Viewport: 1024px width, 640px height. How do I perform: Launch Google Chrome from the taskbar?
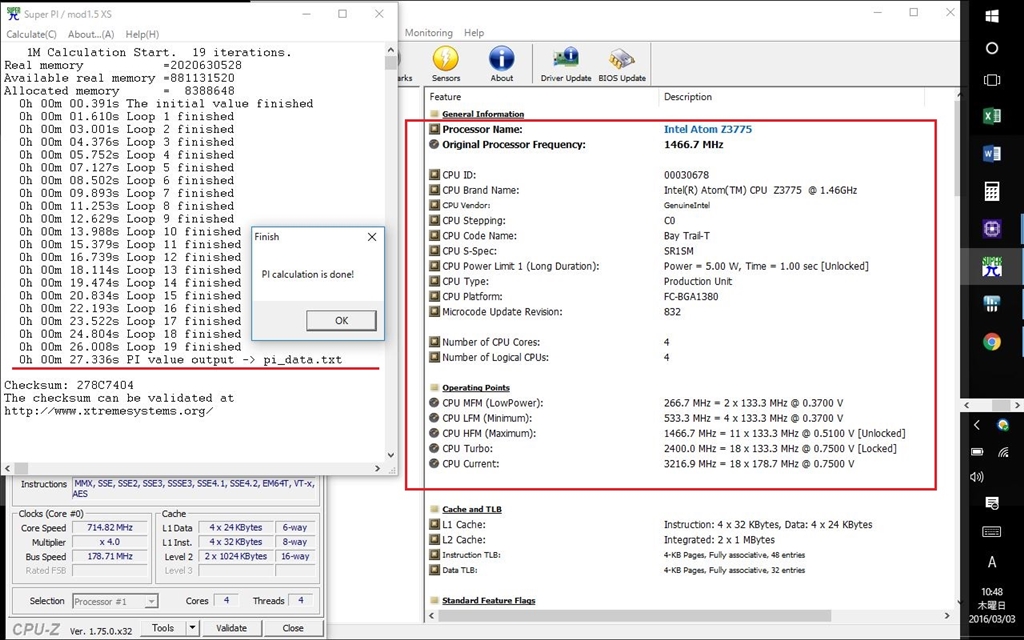992,341
